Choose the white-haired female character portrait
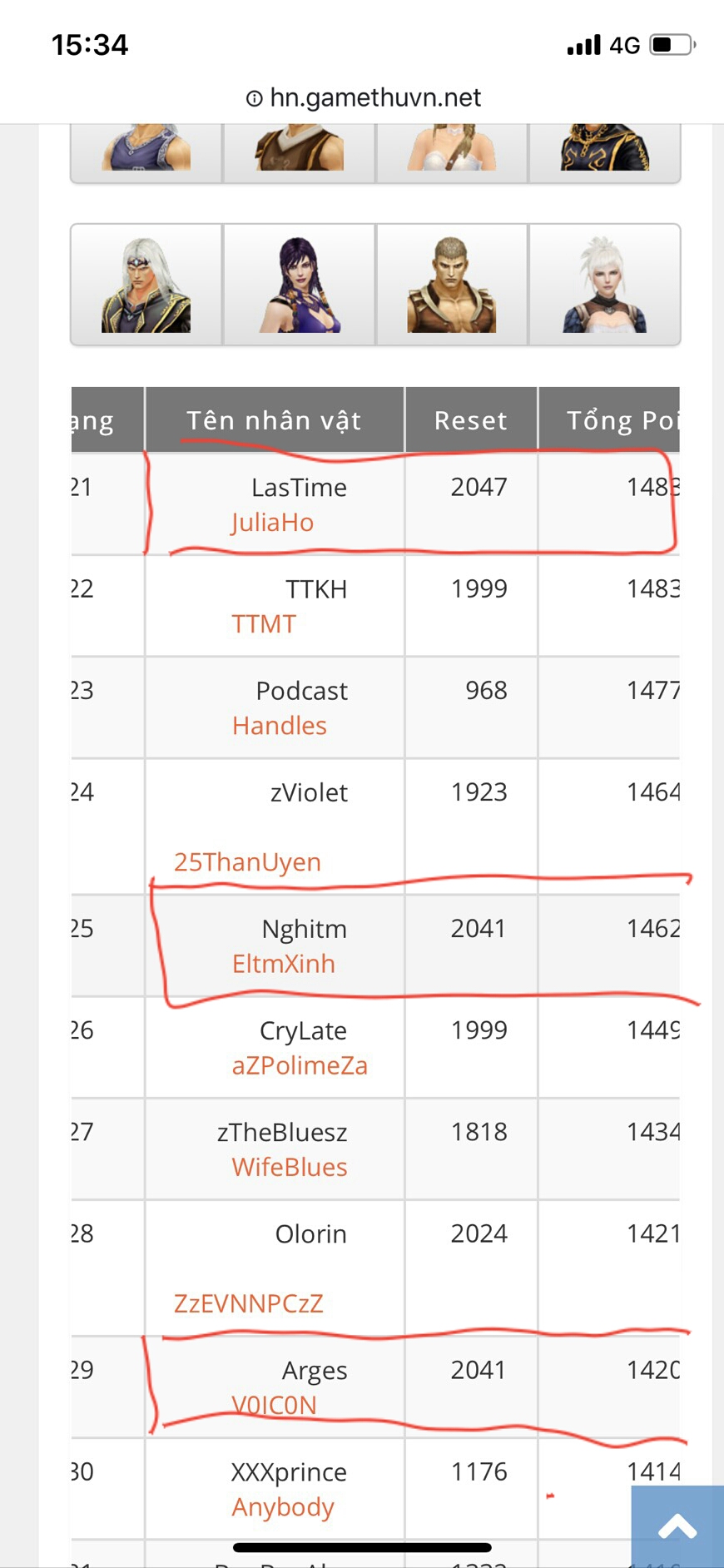 pos(605,285)
